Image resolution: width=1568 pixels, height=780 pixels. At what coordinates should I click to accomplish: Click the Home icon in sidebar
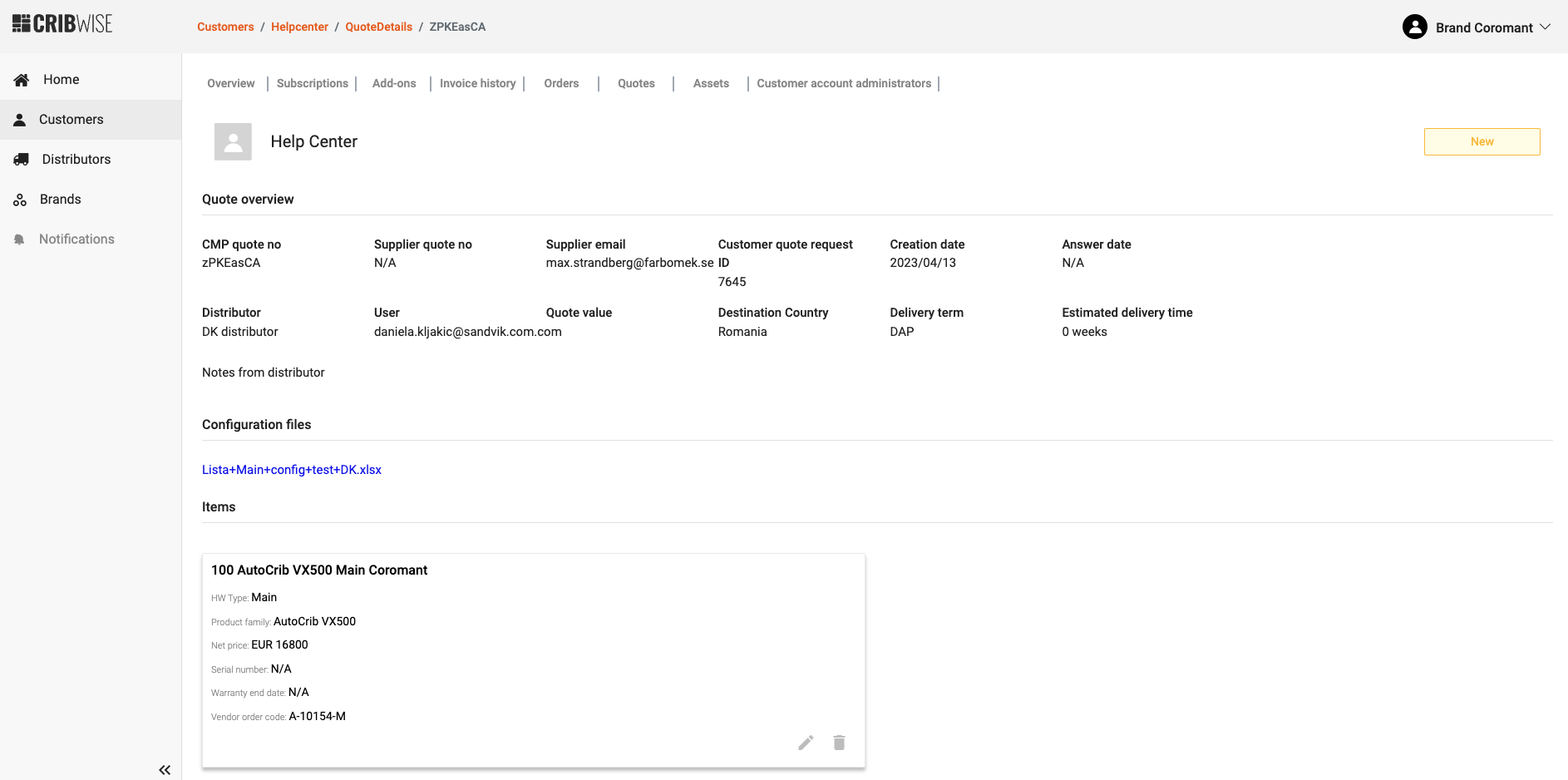tap(22, 80)
